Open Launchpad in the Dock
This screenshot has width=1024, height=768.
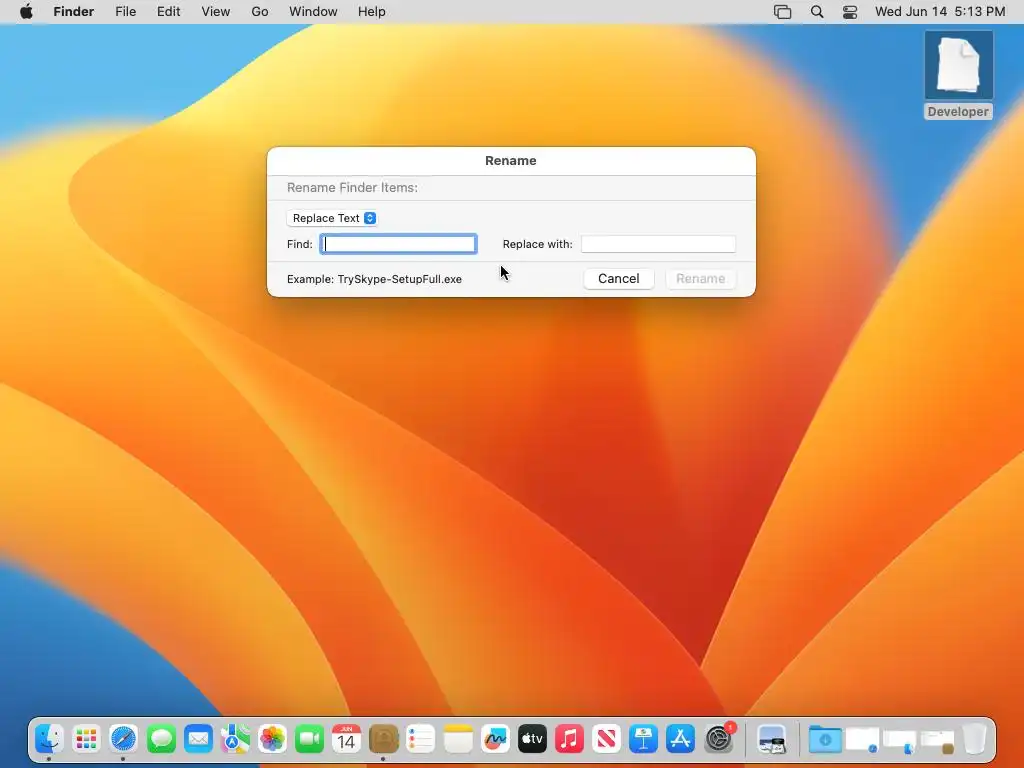(86, 739)
